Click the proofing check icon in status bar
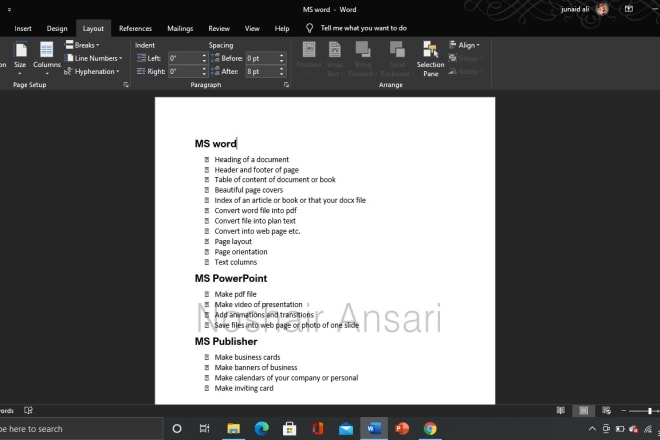 (x=28, y=411)
